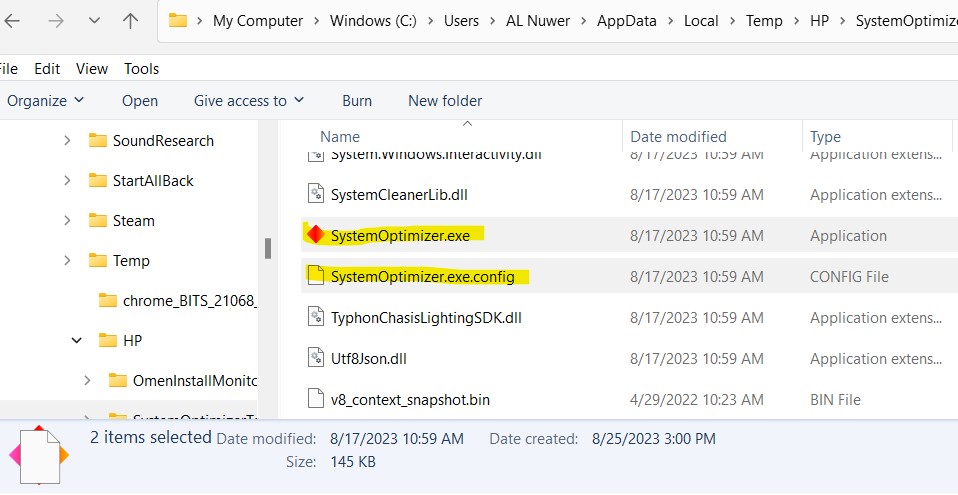Image resolution: width=958 pixels, height=495 pixels.
Task: Click the SystemOptimizer.exe red diamond icon
Action: [x=315, y=235]
